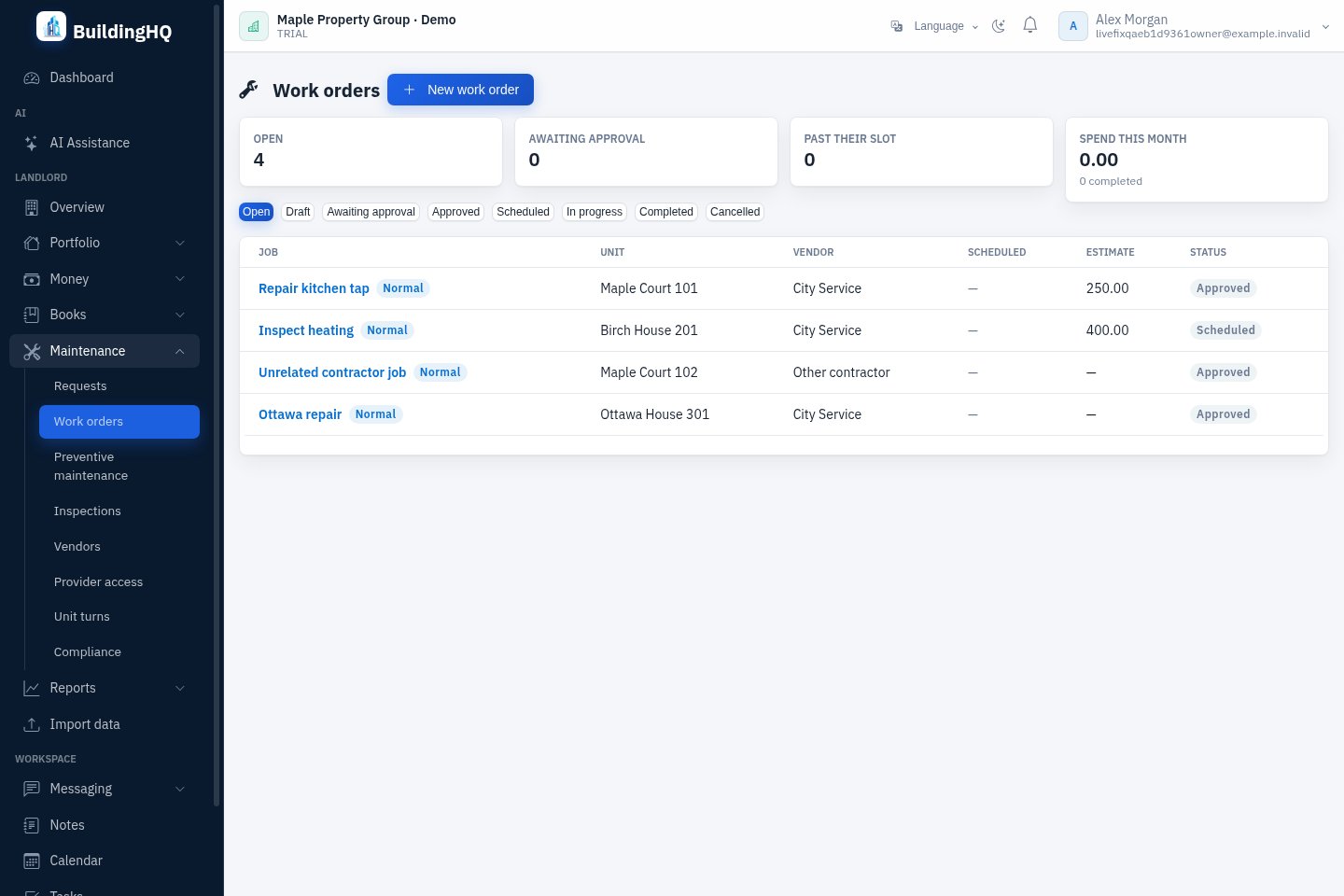The width and height of the screenshot is (1344, 896).
Task: Open Preventive maintenance page
Action: coord(119,467)
